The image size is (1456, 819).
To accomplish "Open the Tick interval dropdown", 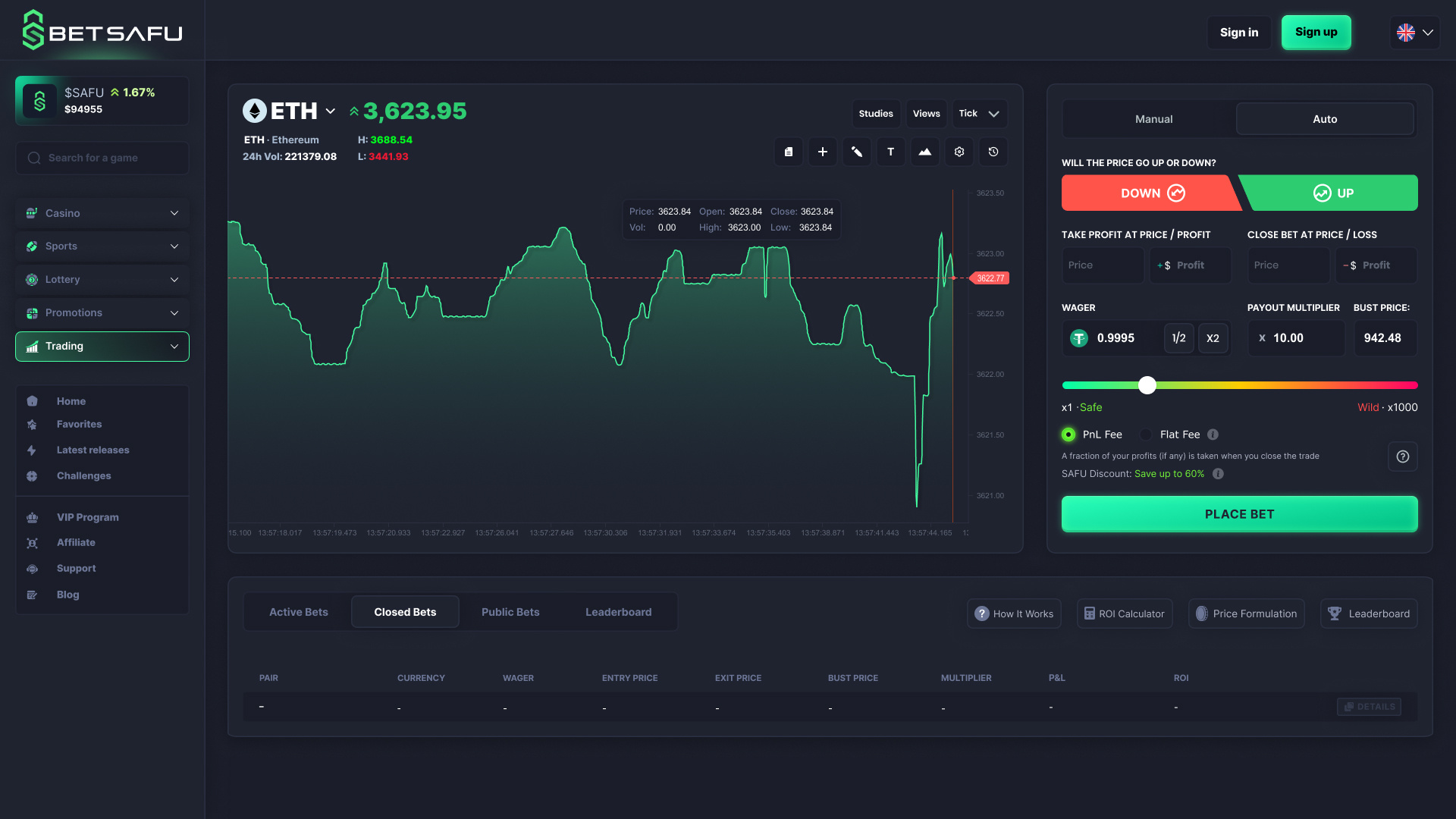I will point(979,113).
